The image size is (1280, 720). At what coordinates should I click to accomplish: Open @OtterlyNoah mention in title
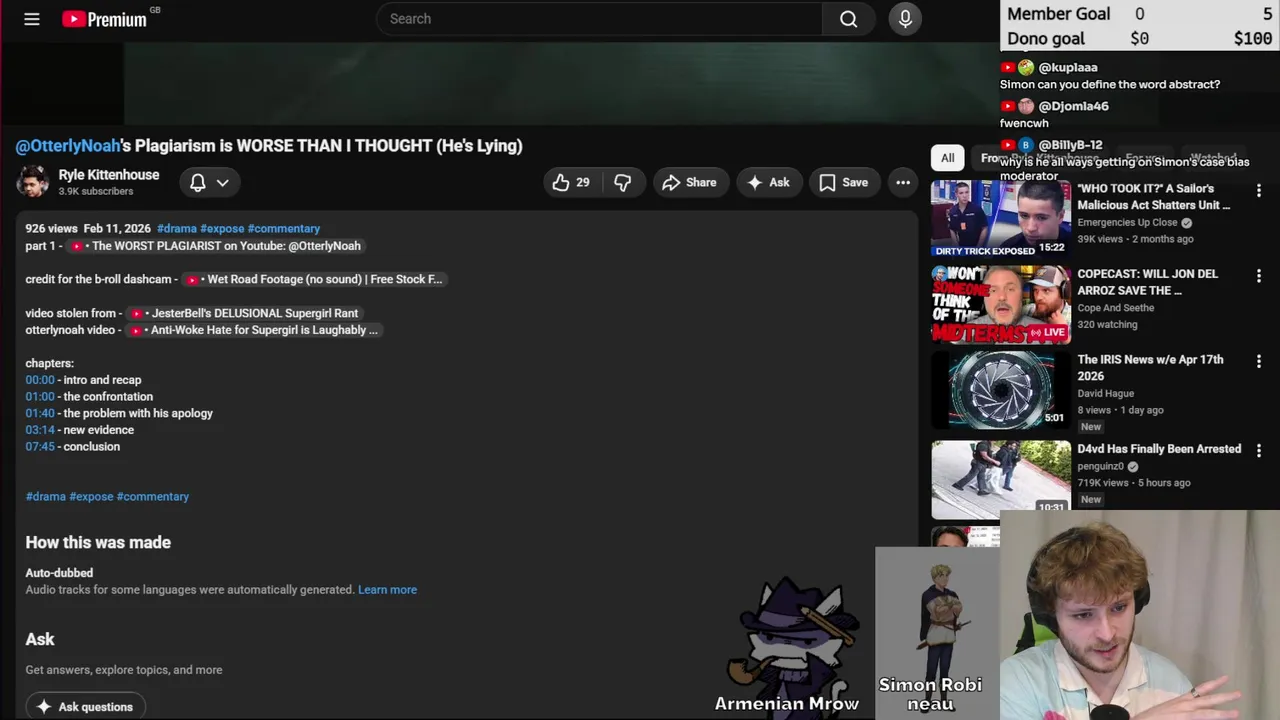68,146
